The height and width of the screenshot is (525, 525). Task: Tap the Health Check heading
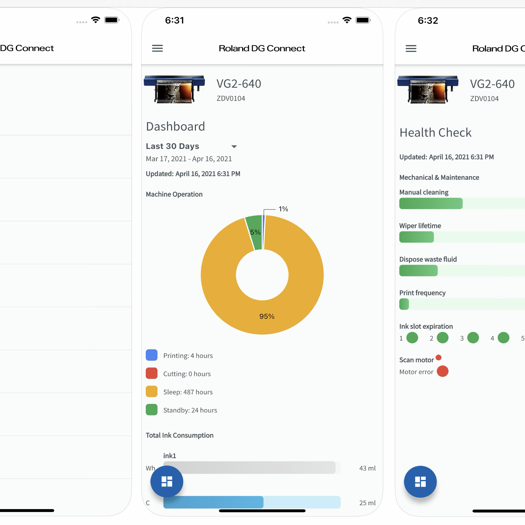coord(435,133)
